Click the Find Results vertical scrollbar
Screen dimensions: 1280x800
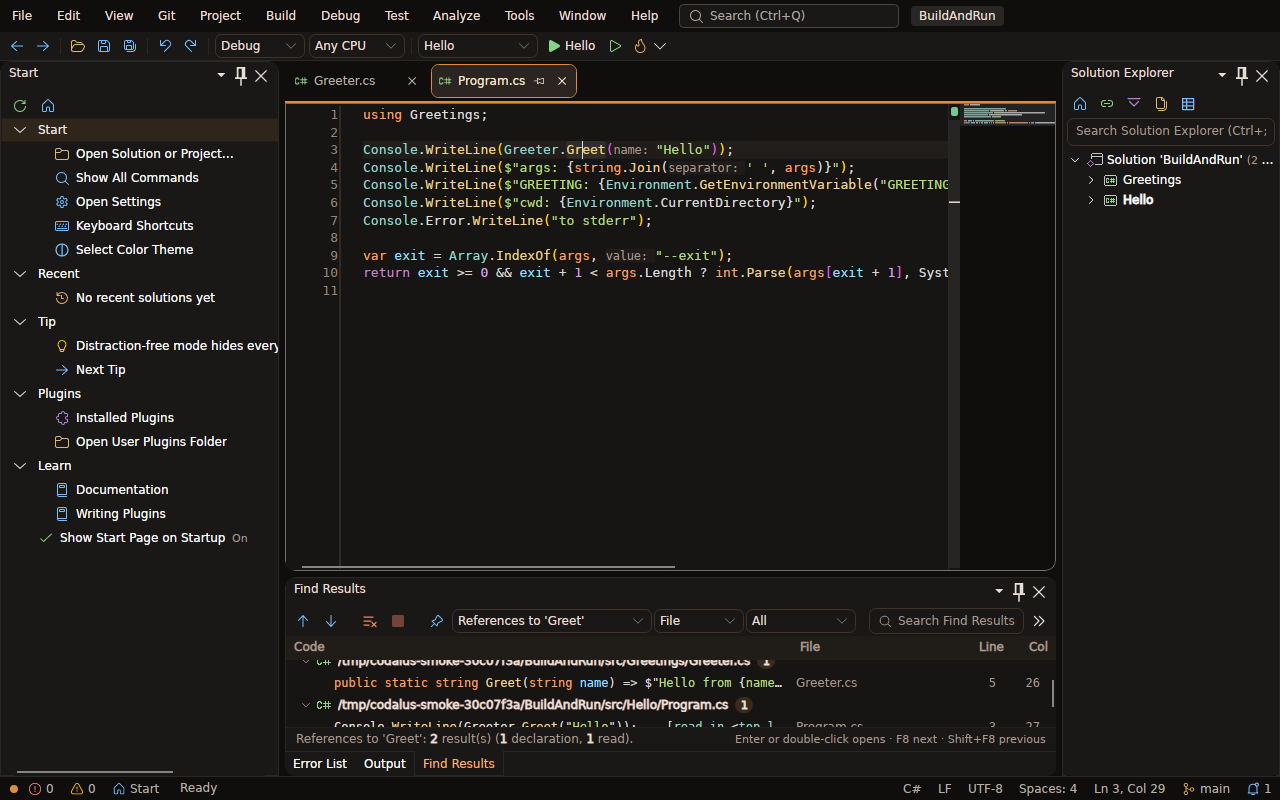(1052, 693)
